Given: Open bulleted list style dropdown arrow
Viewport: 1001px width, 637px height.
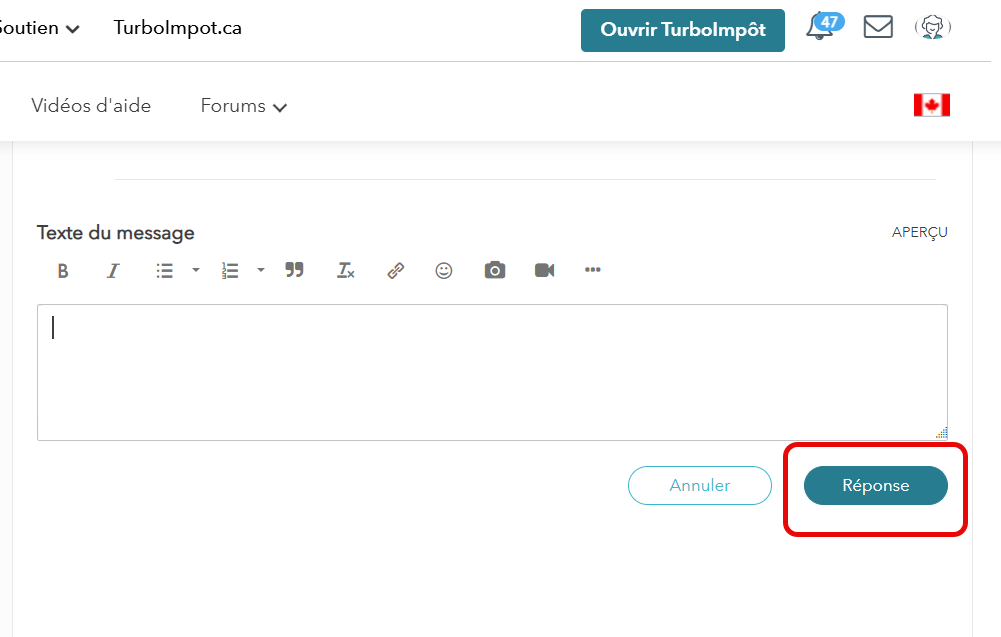Looking at the screenshot, I should [196, 270].
